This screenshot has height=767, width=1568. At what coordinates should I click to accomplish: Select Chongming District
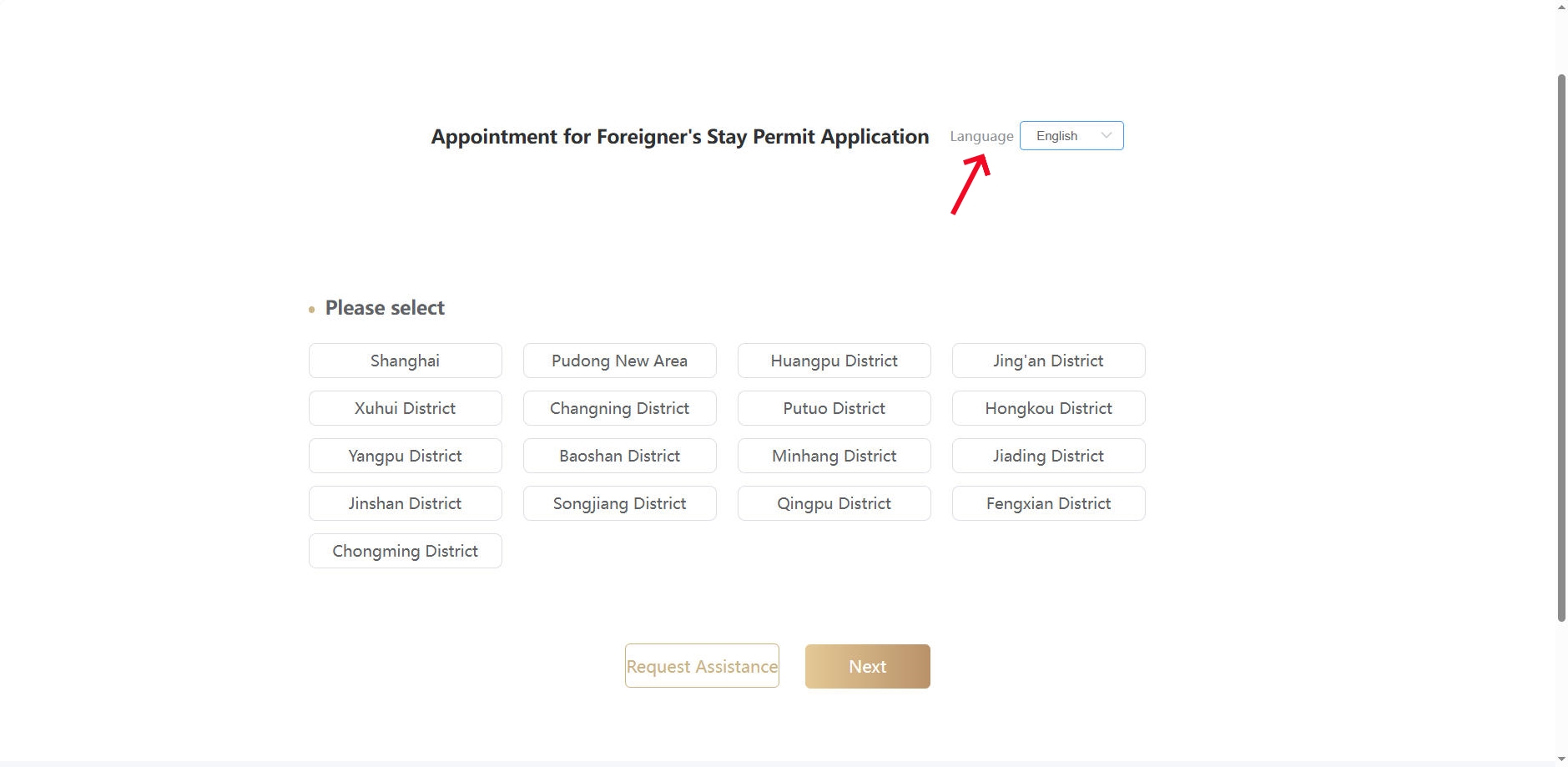(406, 551)
